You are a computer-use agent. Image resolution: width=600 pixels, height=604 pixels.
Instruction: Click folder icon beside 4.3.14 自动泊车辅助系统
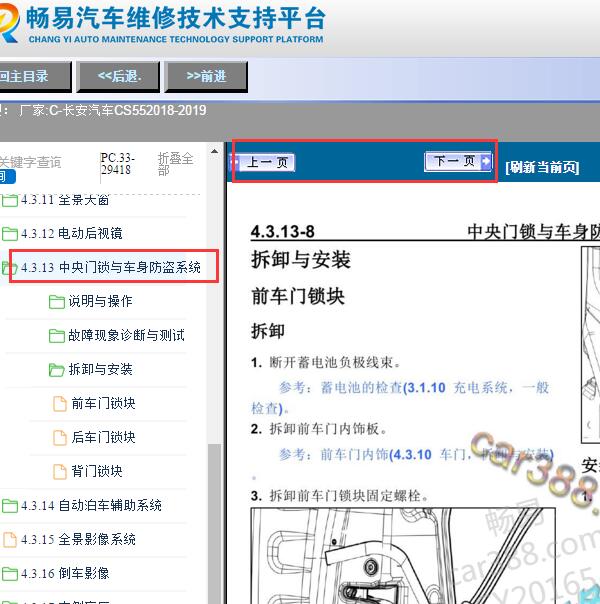point(10,506)
